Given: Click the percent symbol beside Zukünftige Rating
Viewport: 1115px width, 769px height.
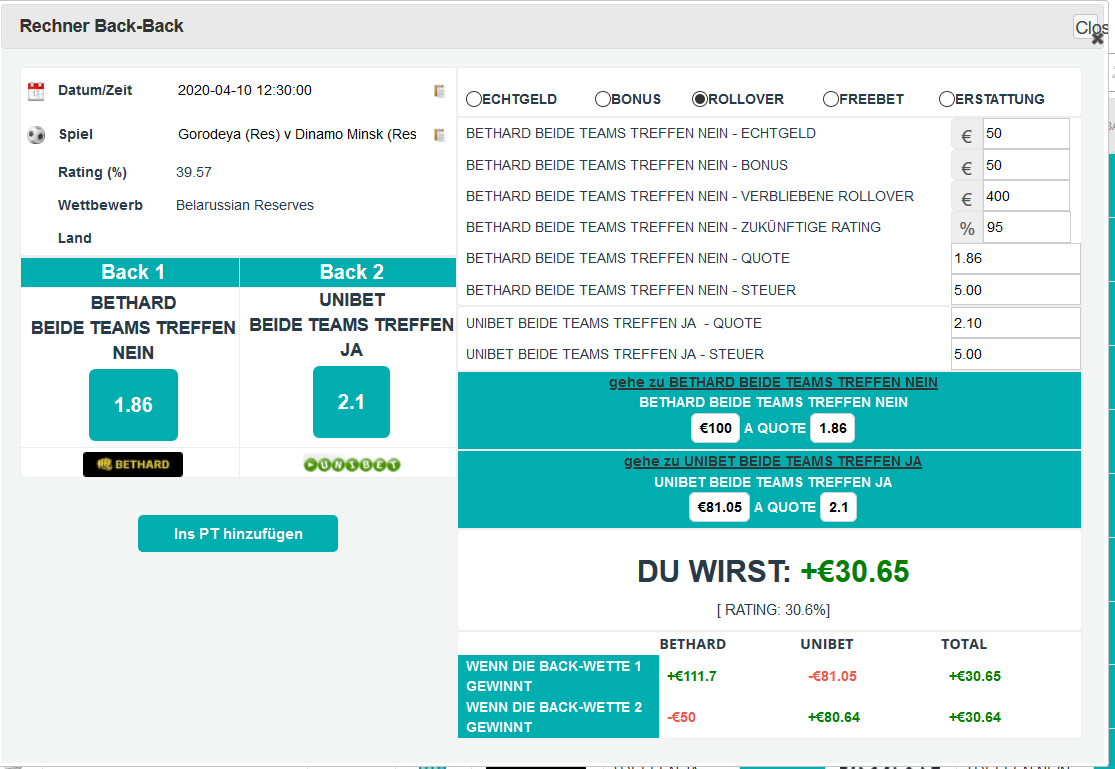Looking at the screenshot, I should [967, 228].
